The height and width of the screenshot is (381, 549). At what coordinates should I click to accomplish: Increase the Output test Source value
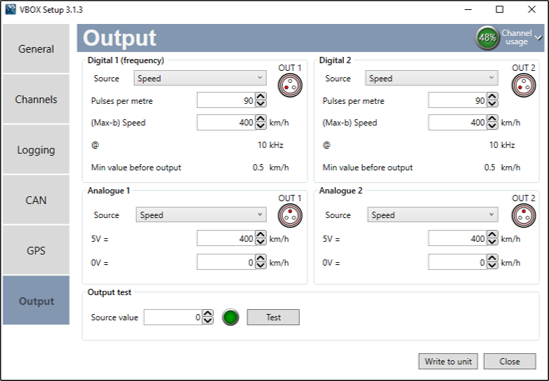pyautogui.click(x=208, y=313)
